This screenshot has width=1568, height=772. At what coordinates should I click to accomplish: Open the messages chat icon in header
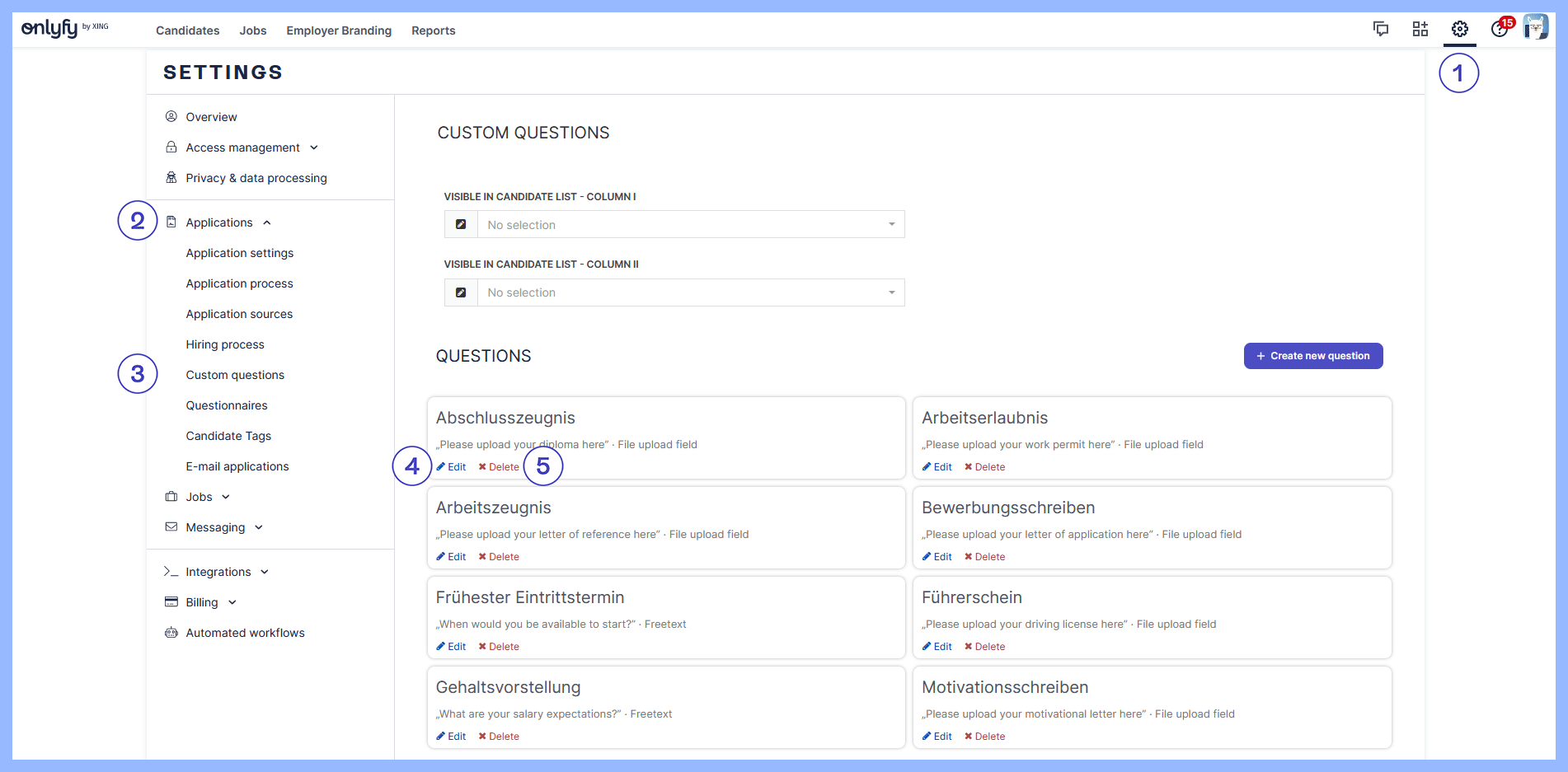click(1381, 30)
